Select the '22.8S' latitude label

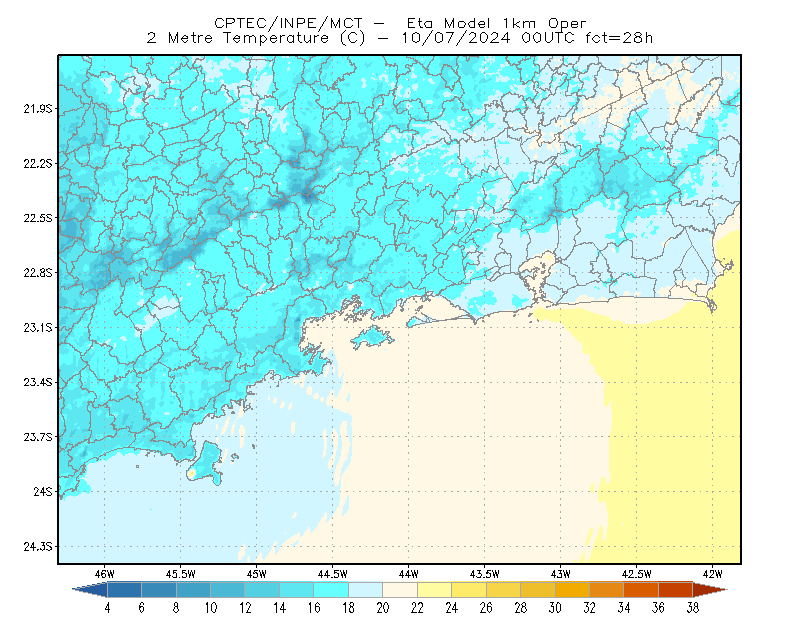[x=38, y=273]
